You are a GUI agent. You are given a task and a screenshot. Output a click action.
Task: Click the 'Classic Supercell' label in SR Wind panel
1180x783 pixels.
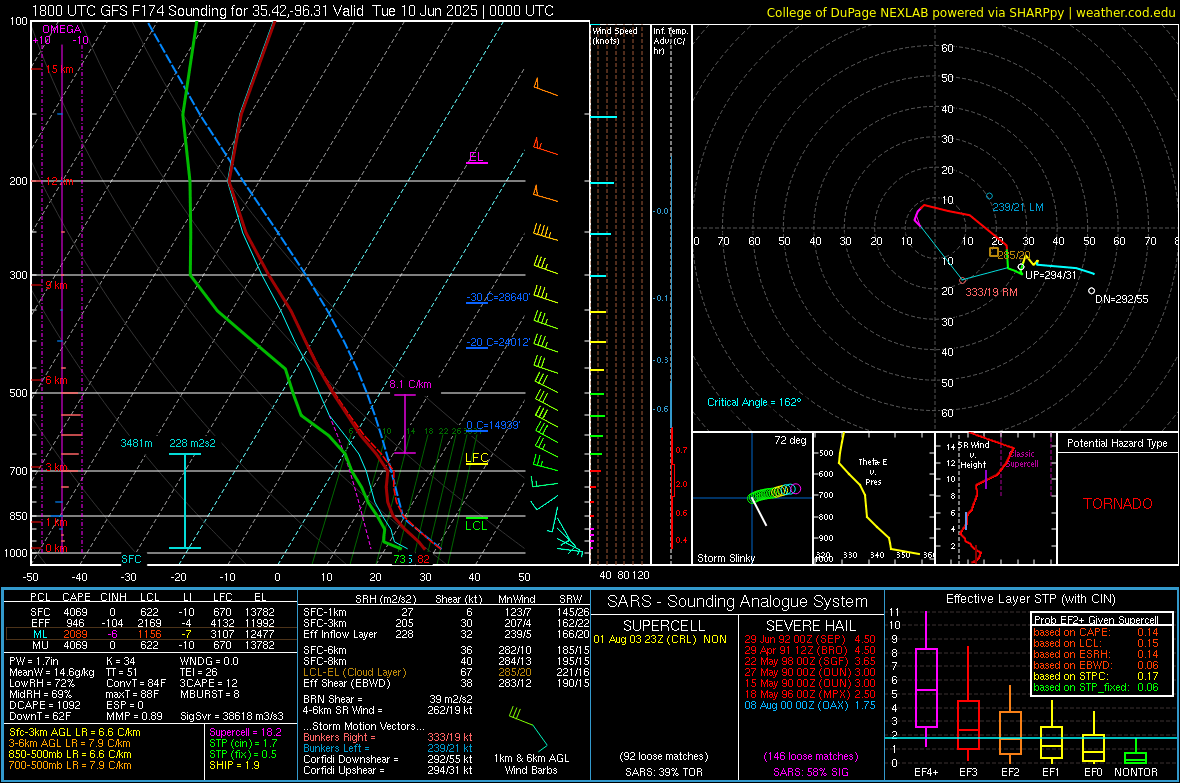(x=1022, y=459)
